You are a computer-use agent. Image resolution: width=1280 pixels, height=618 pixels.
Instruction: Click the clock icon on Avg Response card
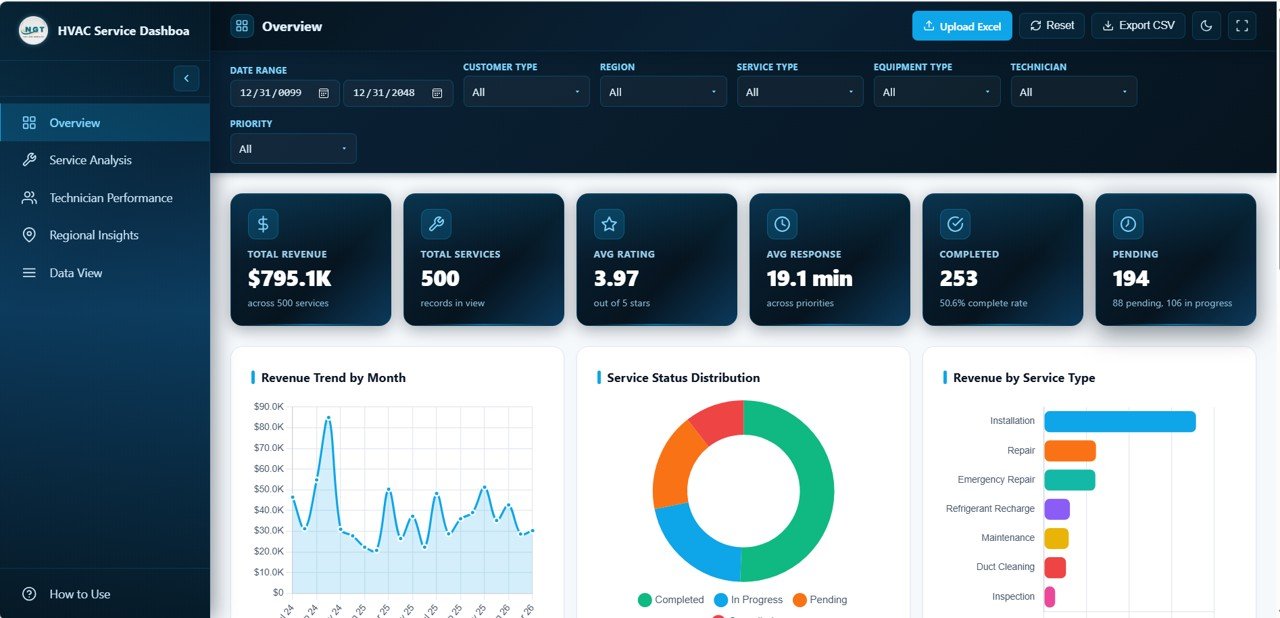(781, 223)
